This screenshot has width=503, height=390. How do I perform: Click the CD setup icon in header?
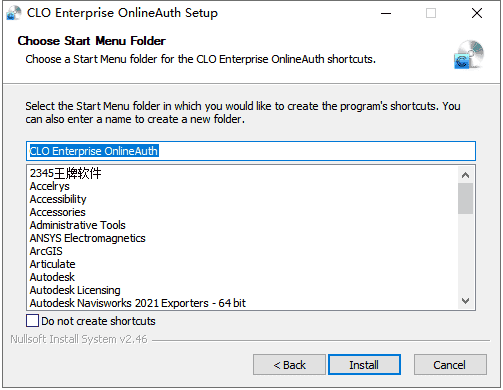coord(469,55)
